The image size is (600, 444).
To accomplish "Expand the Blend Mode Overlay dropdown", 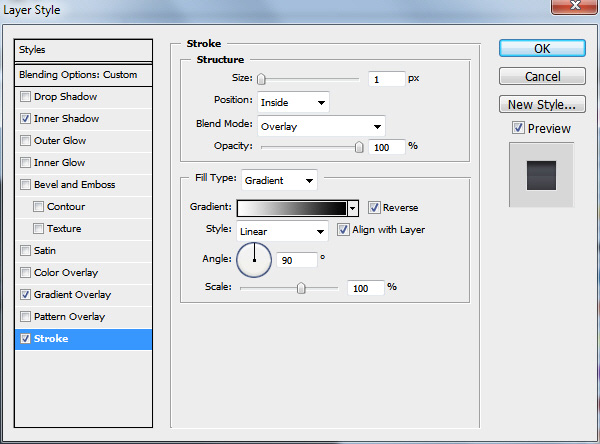I will 321,126.
